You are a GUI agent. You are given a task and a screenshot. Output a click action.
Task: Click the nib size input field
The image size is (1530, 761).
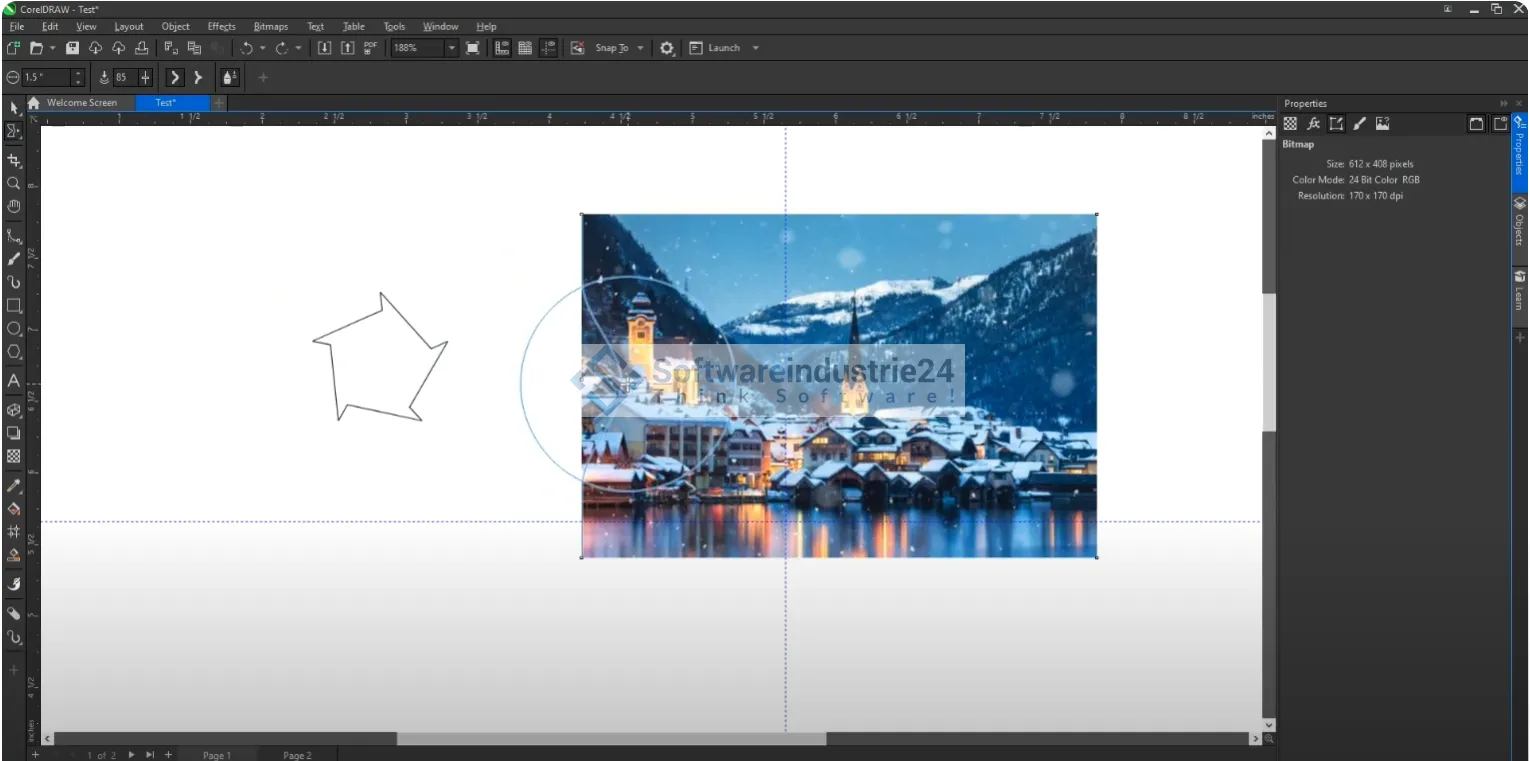click(x=46, y=77)
